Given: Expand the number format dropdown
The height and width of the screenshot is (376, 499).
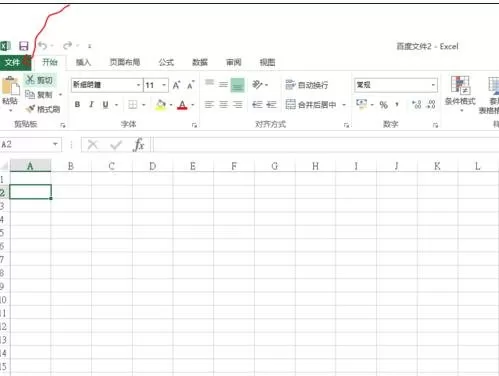Looking at the screenshot, I should coord(433,85).
